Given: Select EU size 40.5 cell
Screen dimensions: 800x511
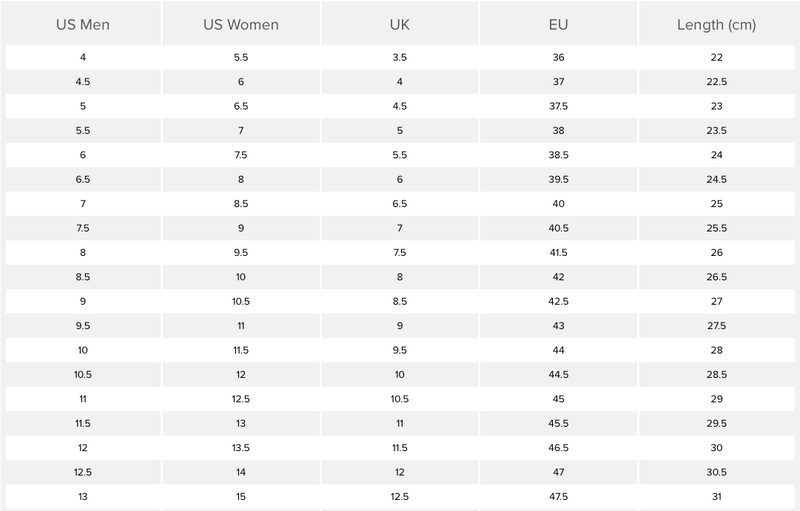Looking at the screenshot, I should (558, 228).
